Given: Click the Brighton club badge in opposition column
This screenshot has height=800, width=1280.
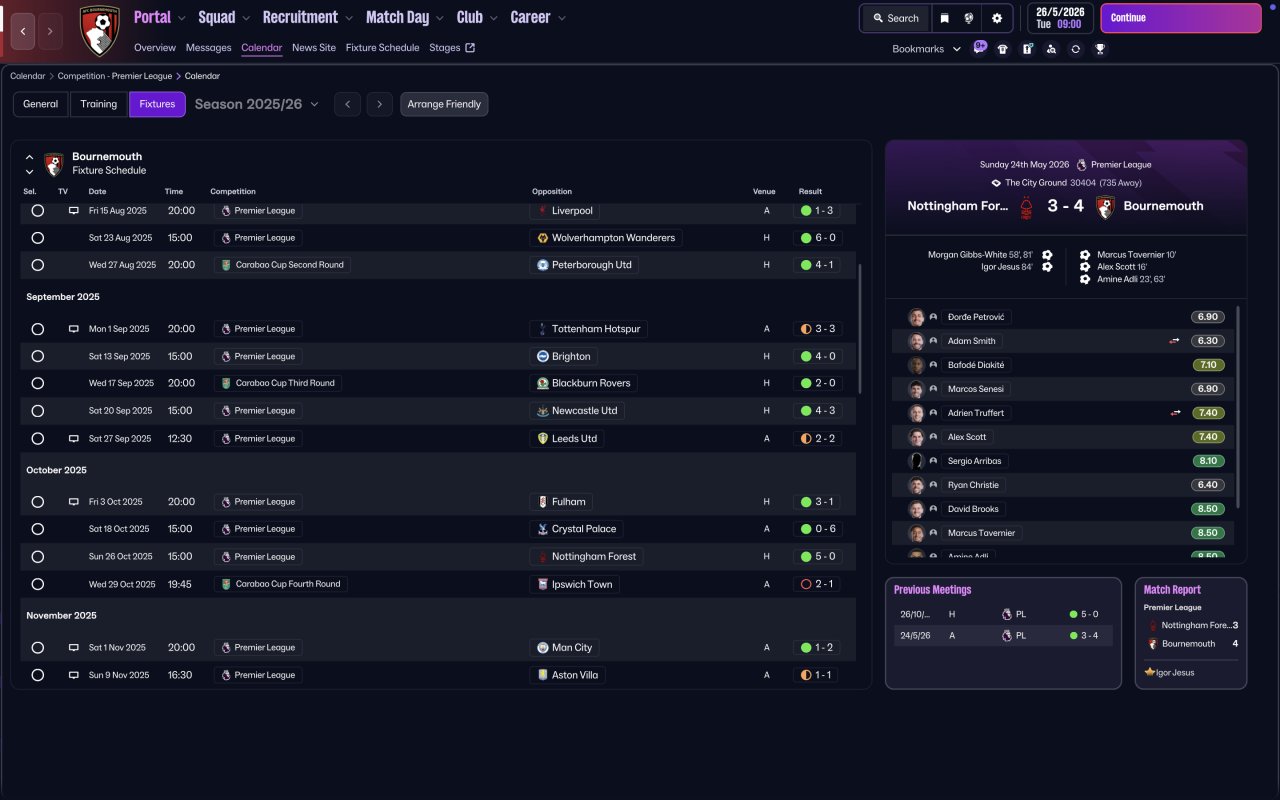Looking at the screenshot, I should click(543, 356).
